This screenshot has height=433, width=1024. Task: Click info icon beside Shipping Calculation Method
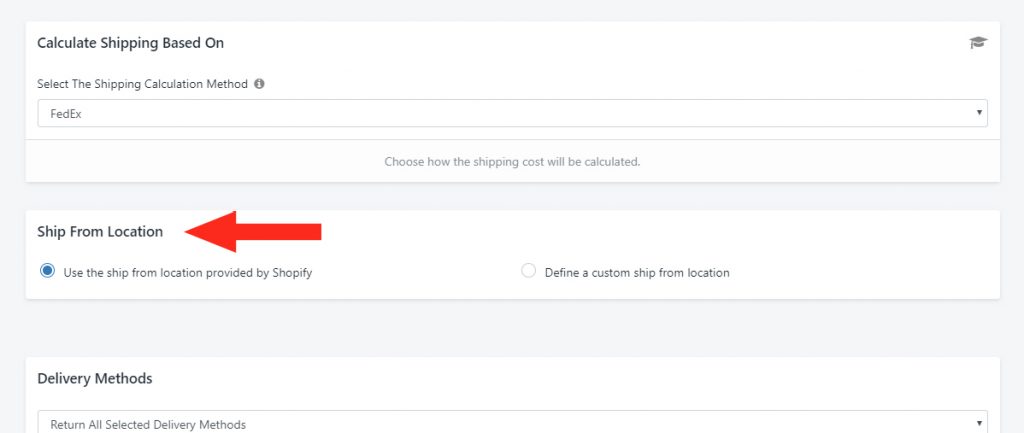(259, 85)
